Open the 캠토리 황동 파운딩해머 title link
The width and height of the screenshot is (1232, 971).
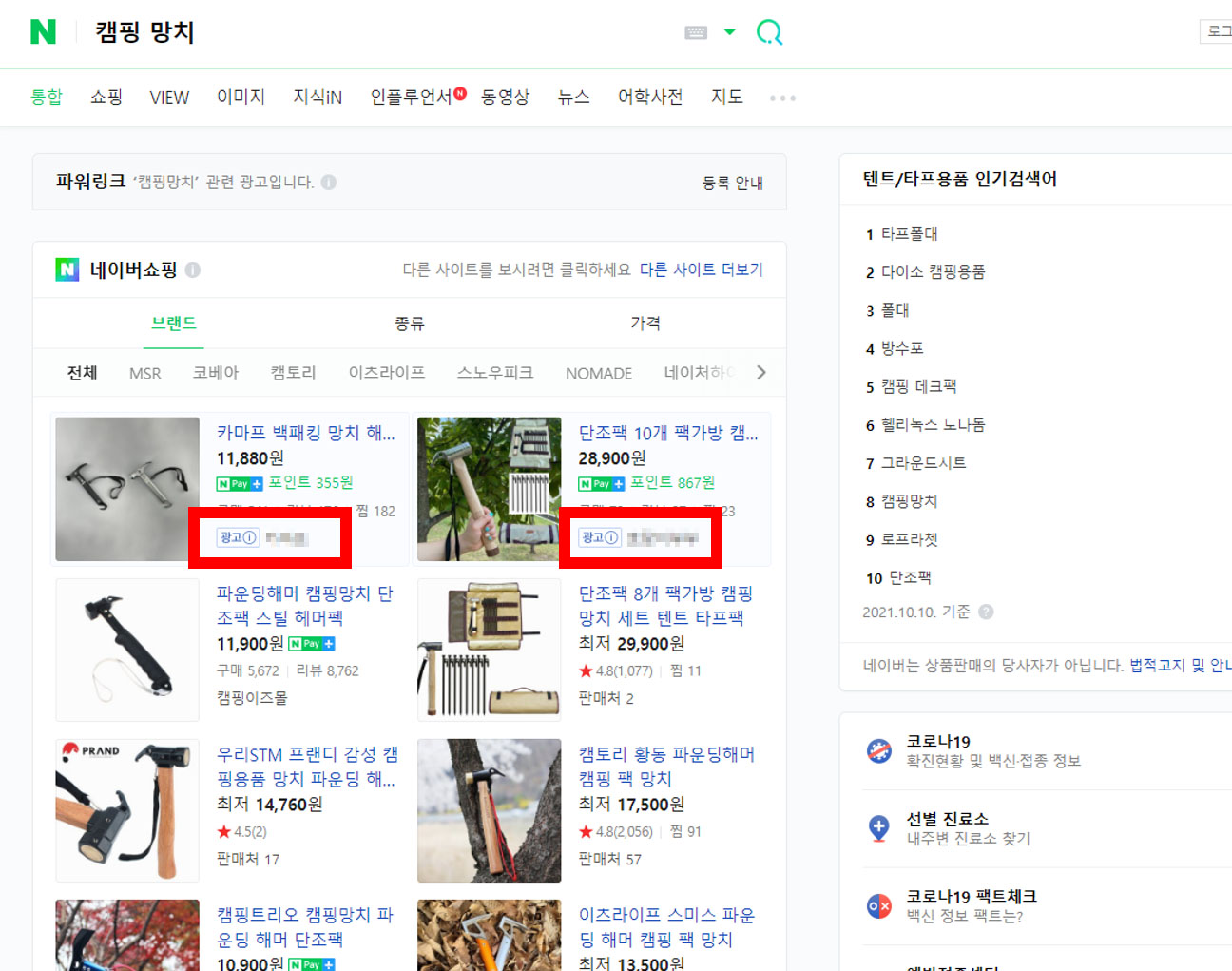coord(667,767)
